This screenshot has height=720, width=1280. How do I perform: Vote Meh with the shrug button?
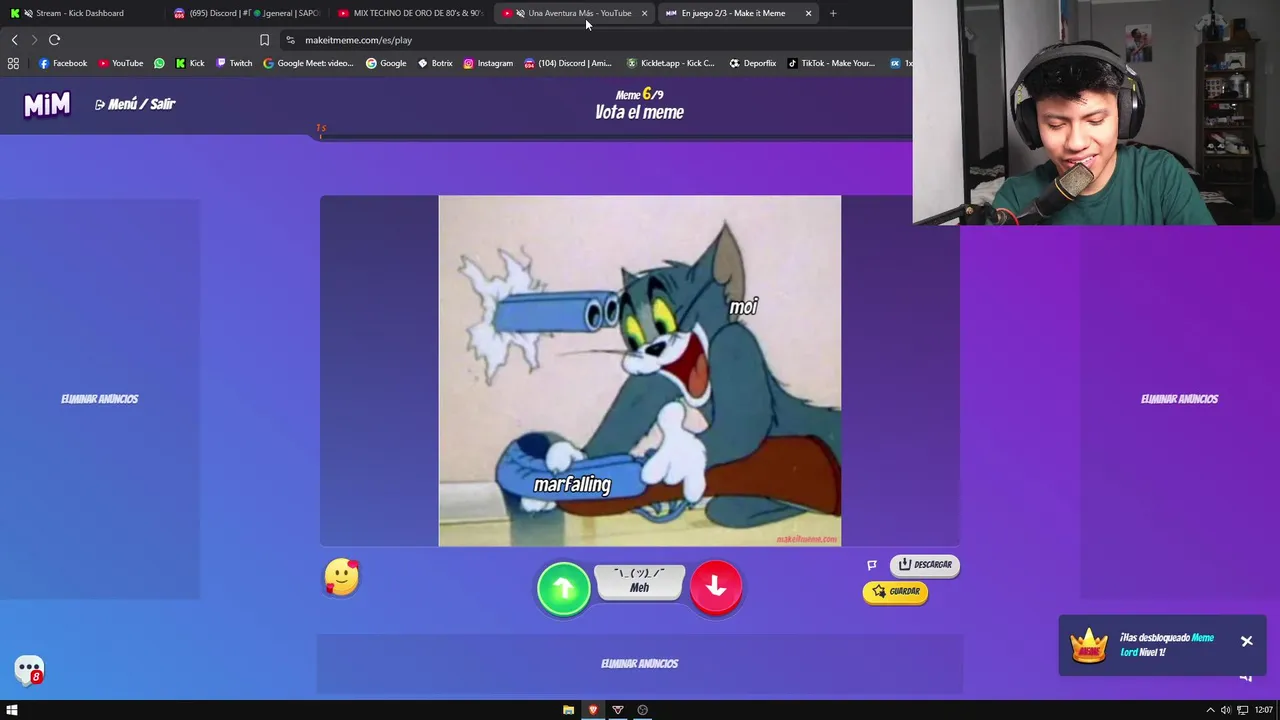[640, 582]
